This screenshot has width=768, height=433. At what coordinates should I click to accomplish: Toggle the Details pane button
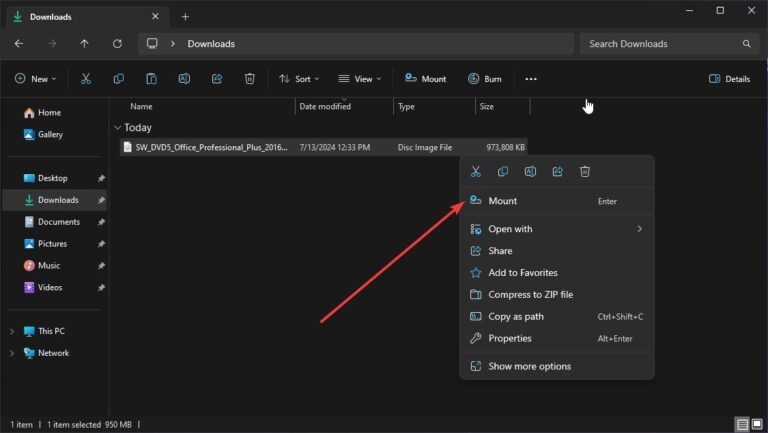(x=729, y=79)
